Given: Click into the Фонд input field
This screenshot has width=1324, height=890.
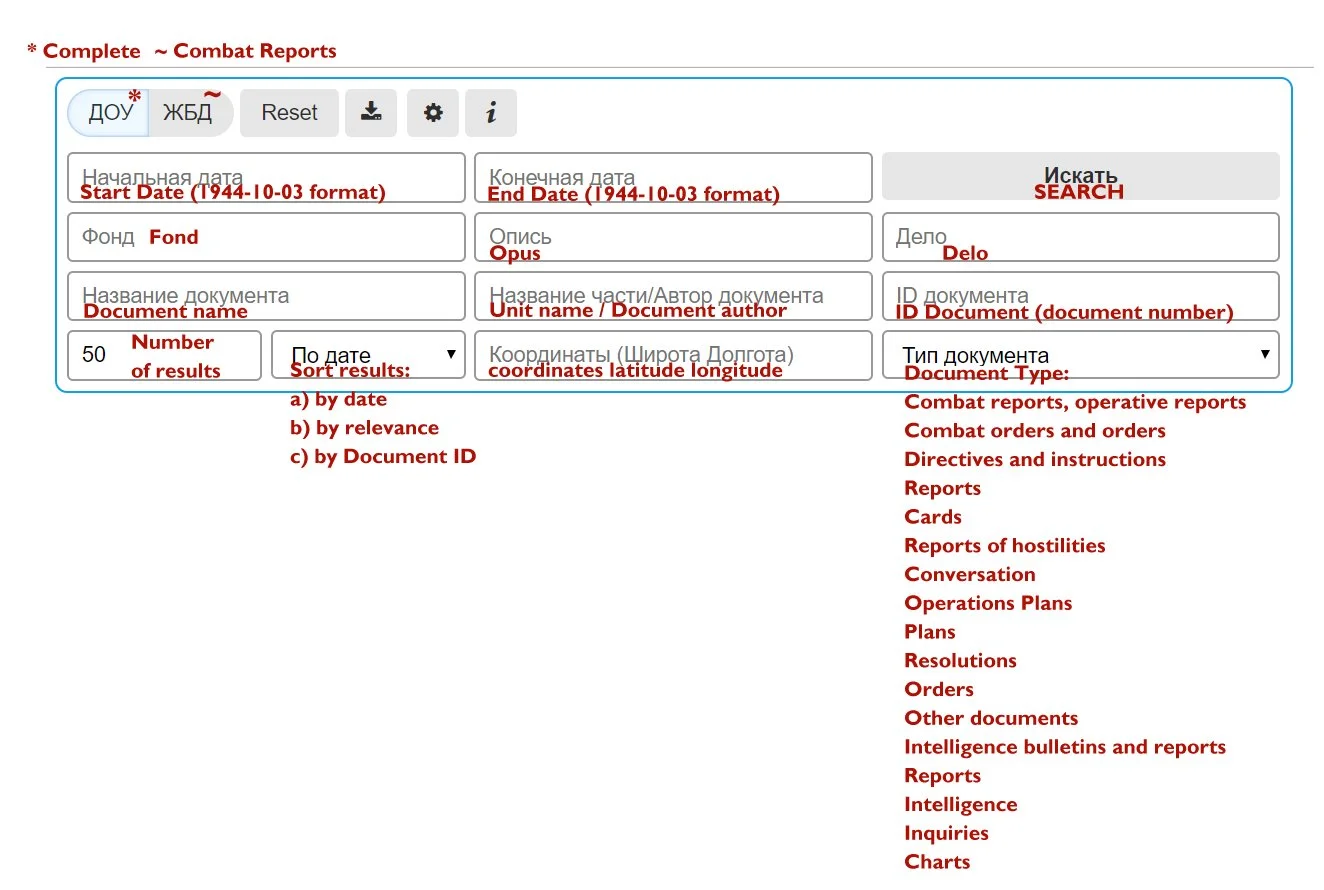Looking at the screenshot, I should click(x=266, y=237).
